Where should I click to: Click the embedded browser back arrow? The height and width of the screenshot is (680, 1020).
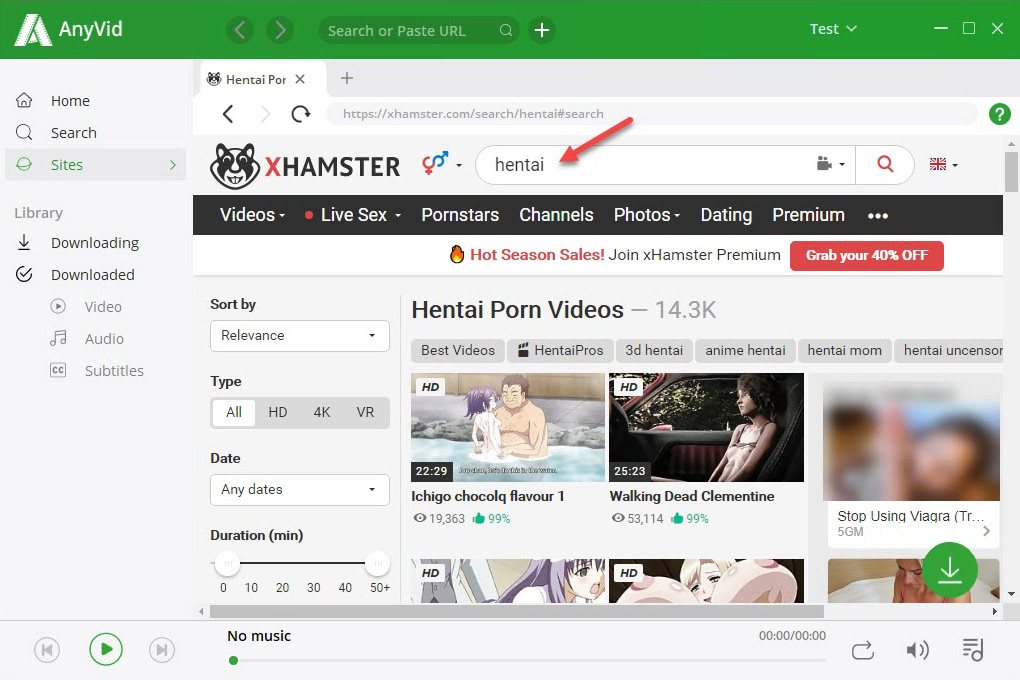click(228, 114)
